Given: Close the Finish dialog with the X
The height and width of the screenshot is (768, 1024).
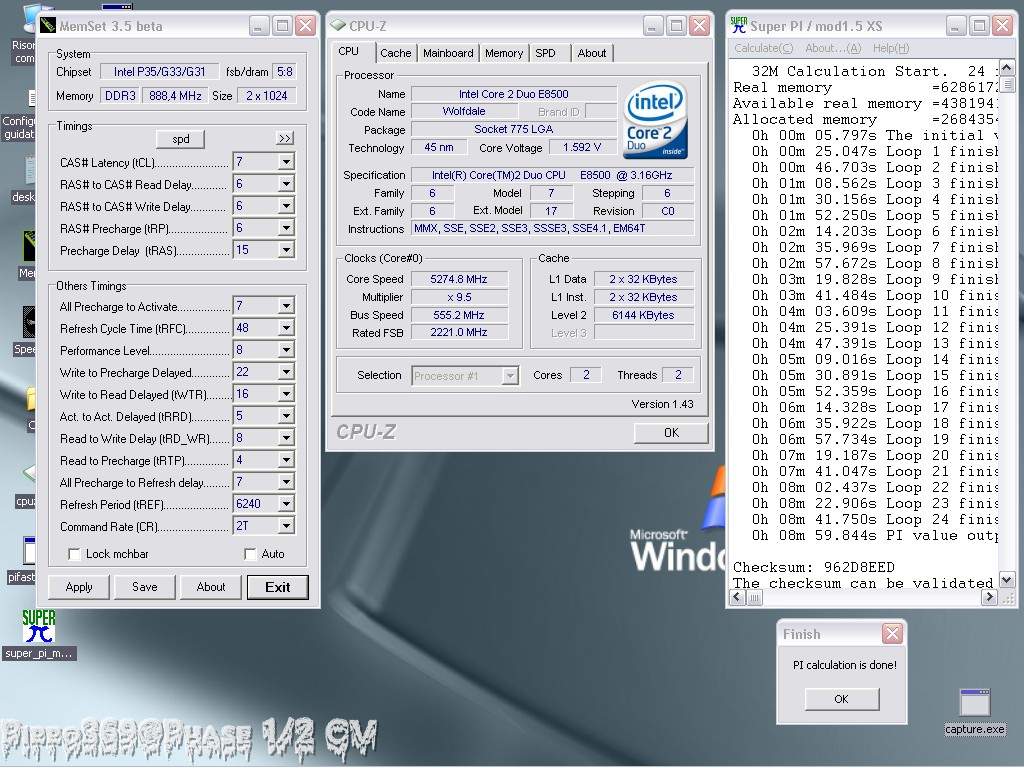Looking at the screenshot, I should pos(892,633).
